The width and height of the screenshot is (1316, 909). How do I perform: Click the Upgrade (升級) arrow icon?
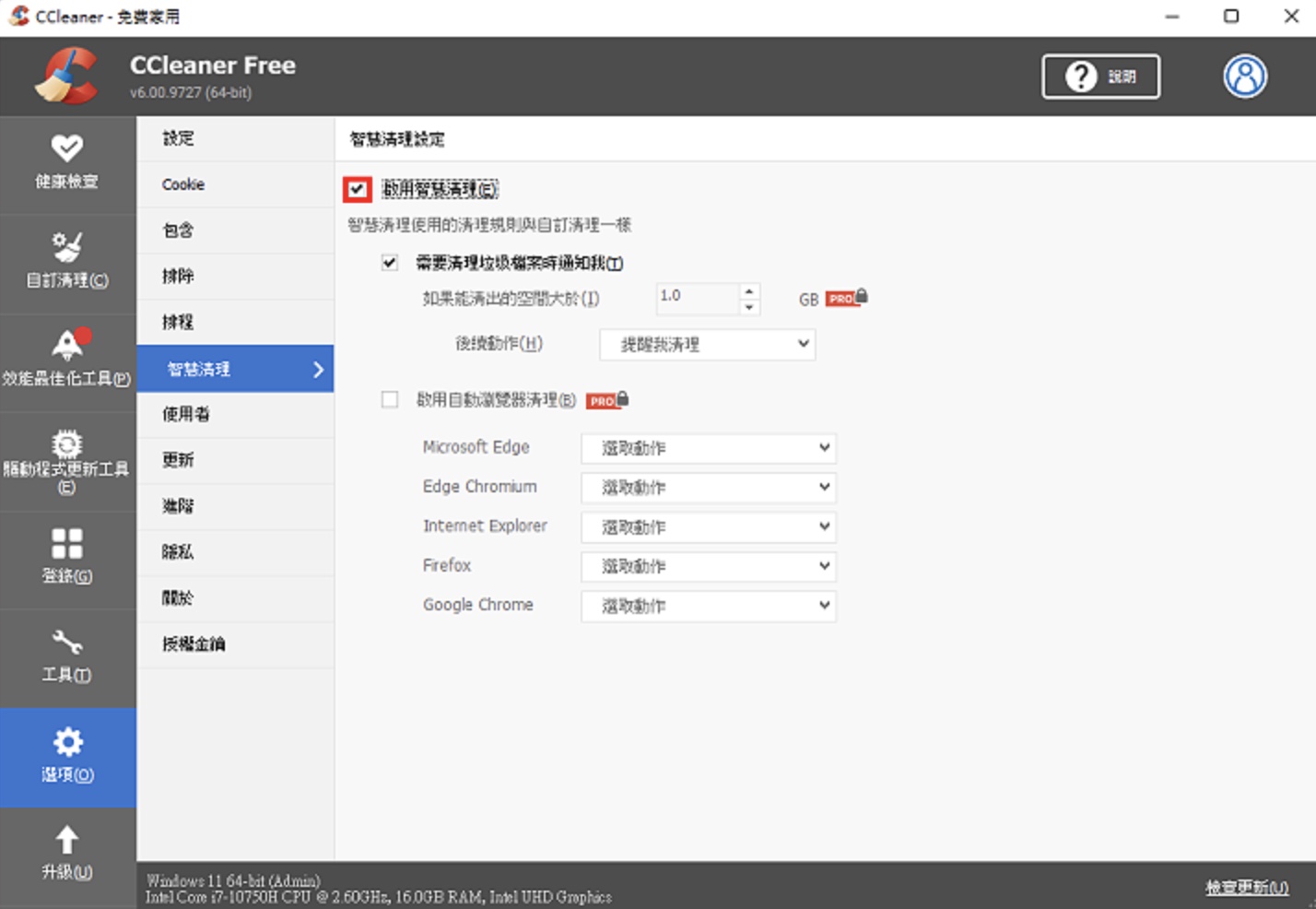(x=66, y=840)
